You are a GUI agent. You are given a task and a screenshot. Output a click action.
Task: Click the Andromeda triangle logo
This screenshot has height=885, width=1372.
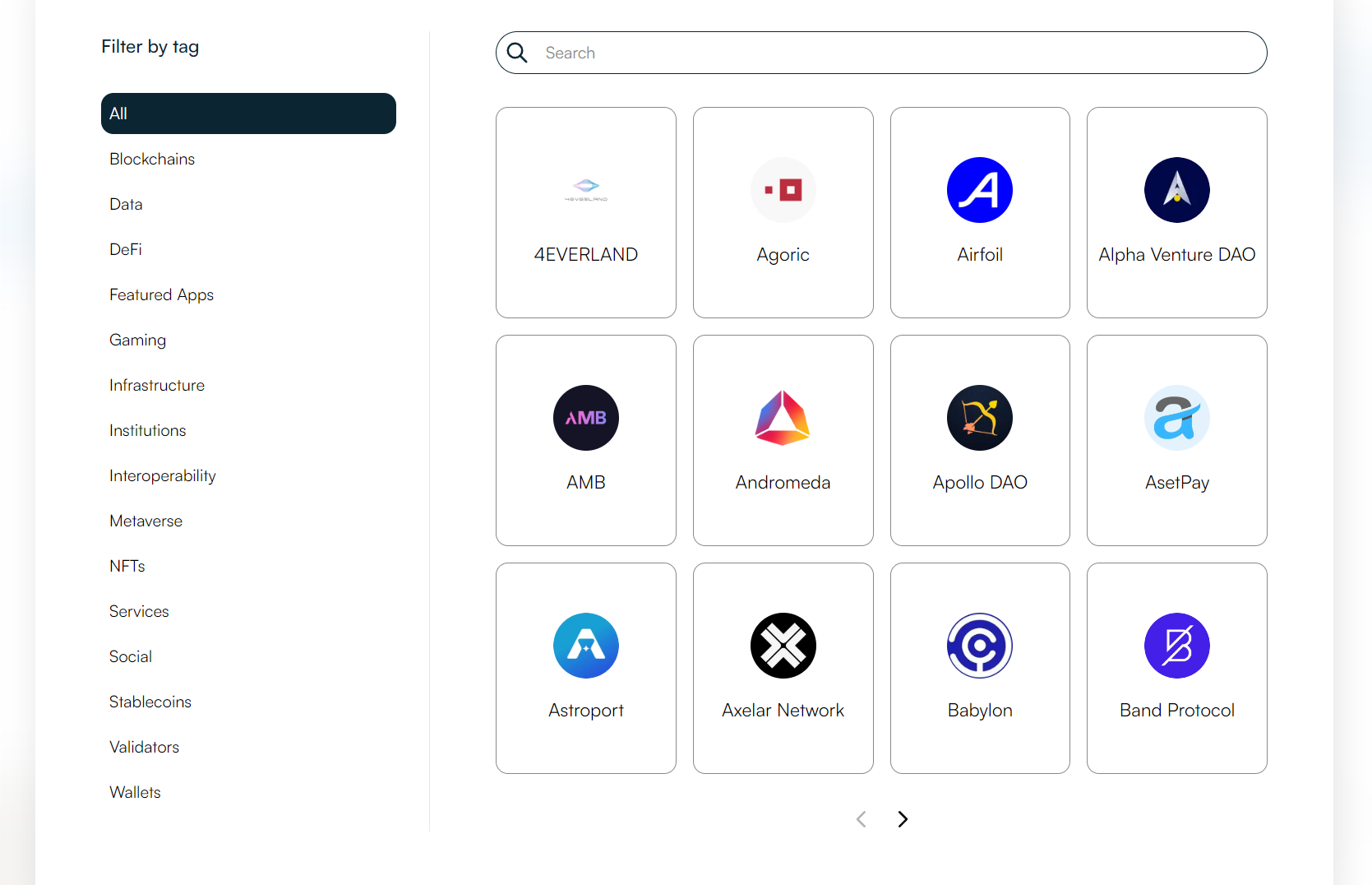tap(783, 418)
